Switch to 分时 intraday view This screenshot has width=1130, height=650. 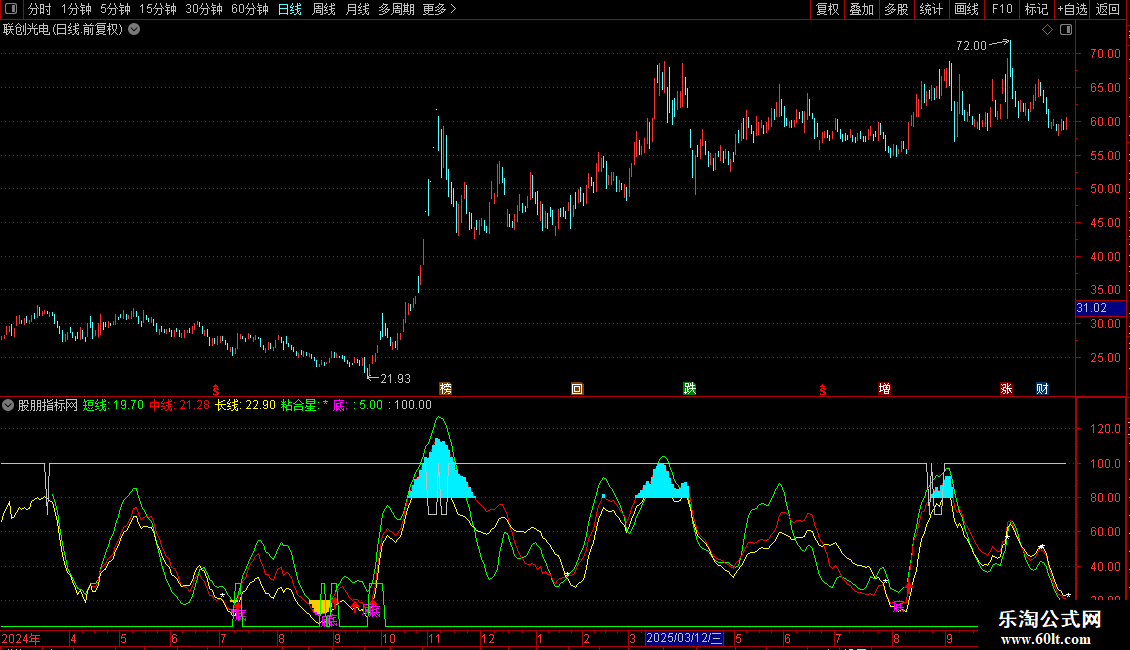[40, 9]
